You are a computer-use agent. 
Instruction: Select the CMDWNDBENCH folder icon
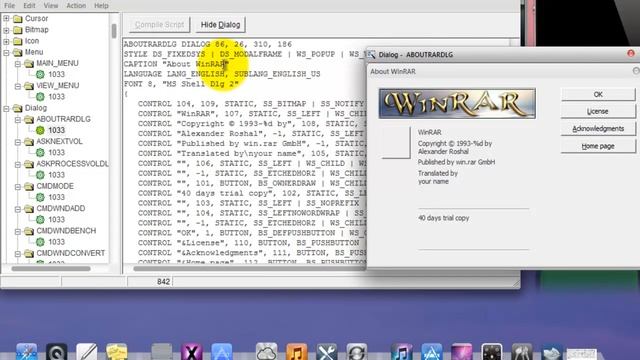[29, 231]
